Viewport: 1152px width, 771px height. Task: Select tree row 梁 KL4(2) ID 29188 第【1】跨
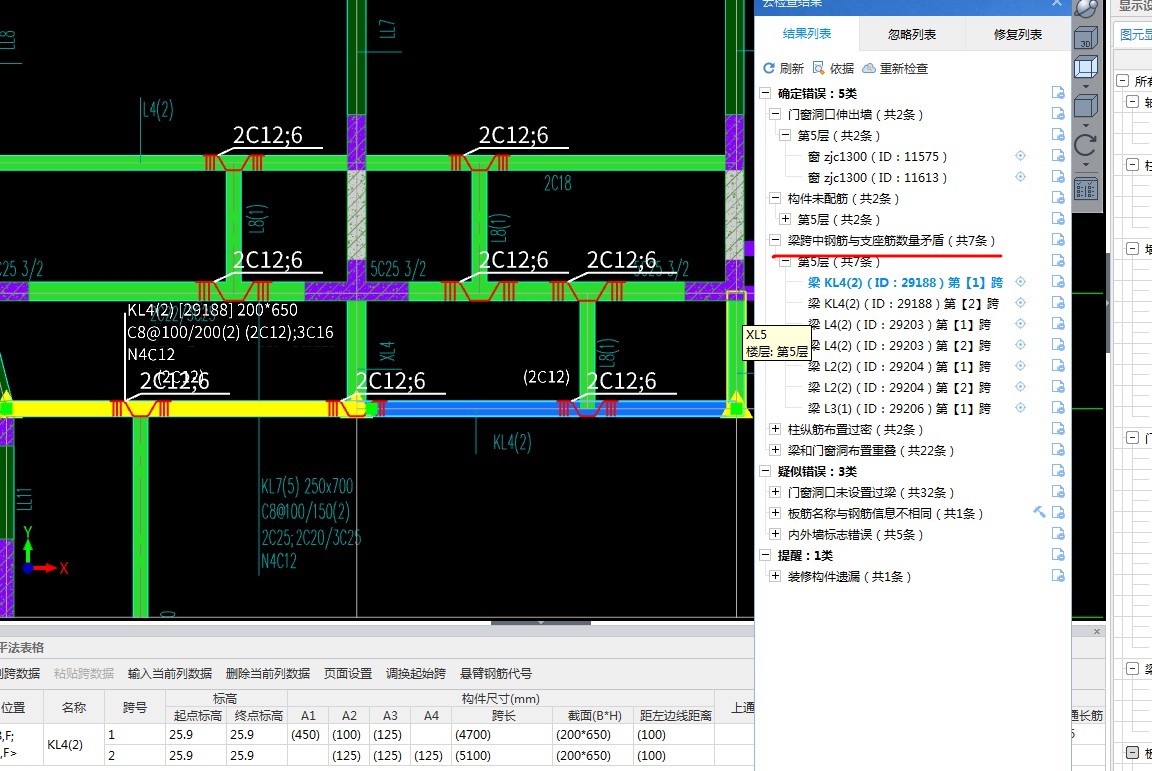coord(905,282)
